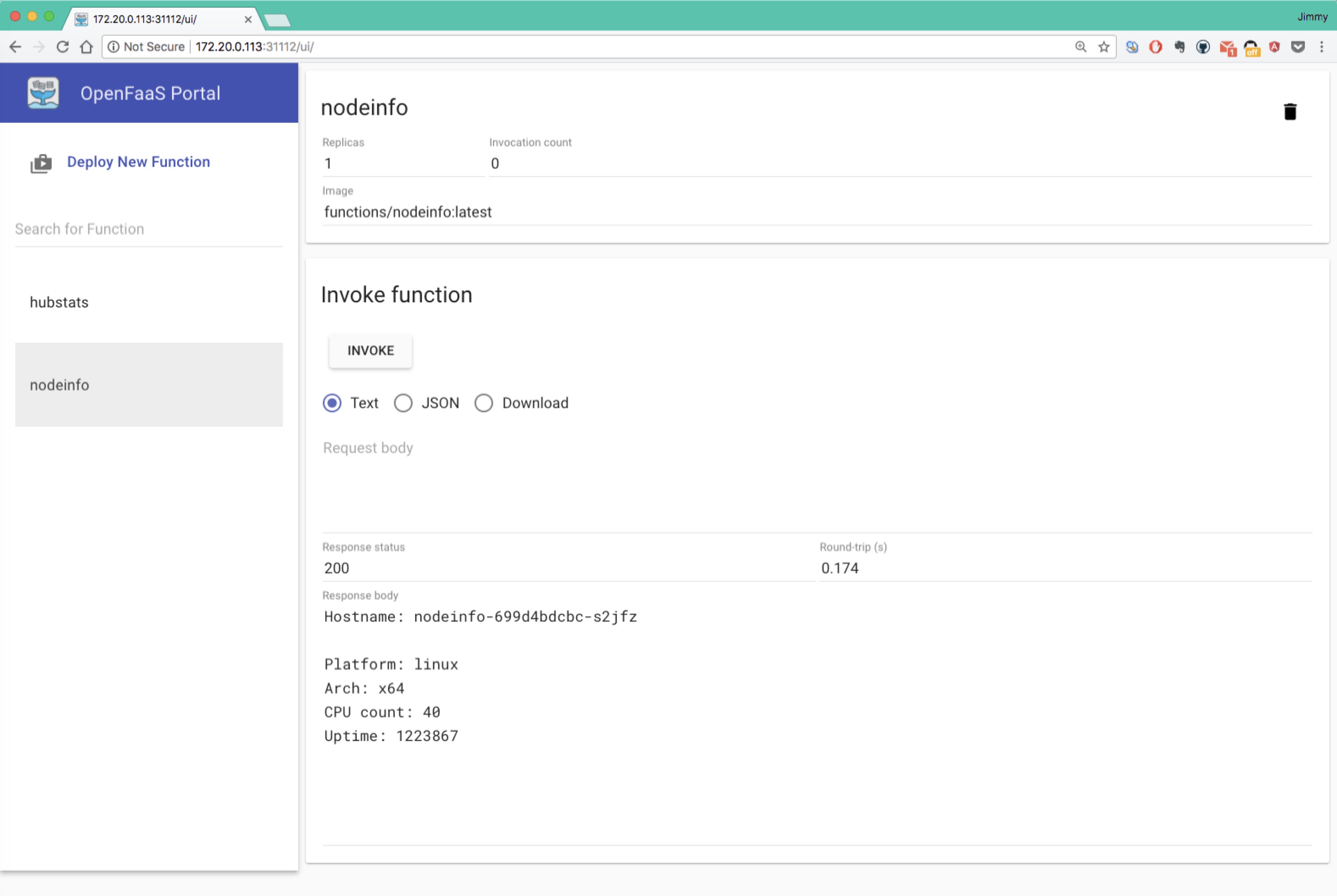
Task: Open the Evernote extension icon
Action: [1179, 47]
